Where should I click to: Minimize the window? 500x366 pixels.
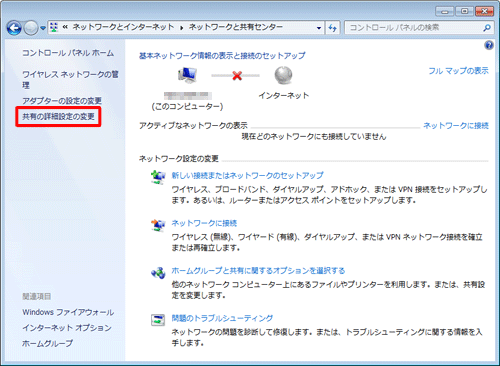pyautogui.click(x=445, y=11)
